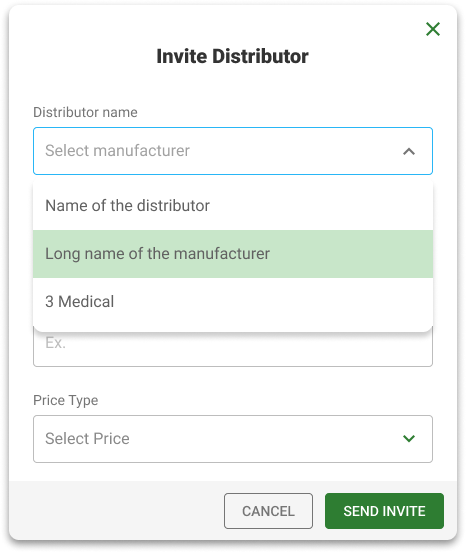Click the green highlighted row's empty right side
Image resolution: width=466 pixels, height=553 pixels.
[351, 254]
